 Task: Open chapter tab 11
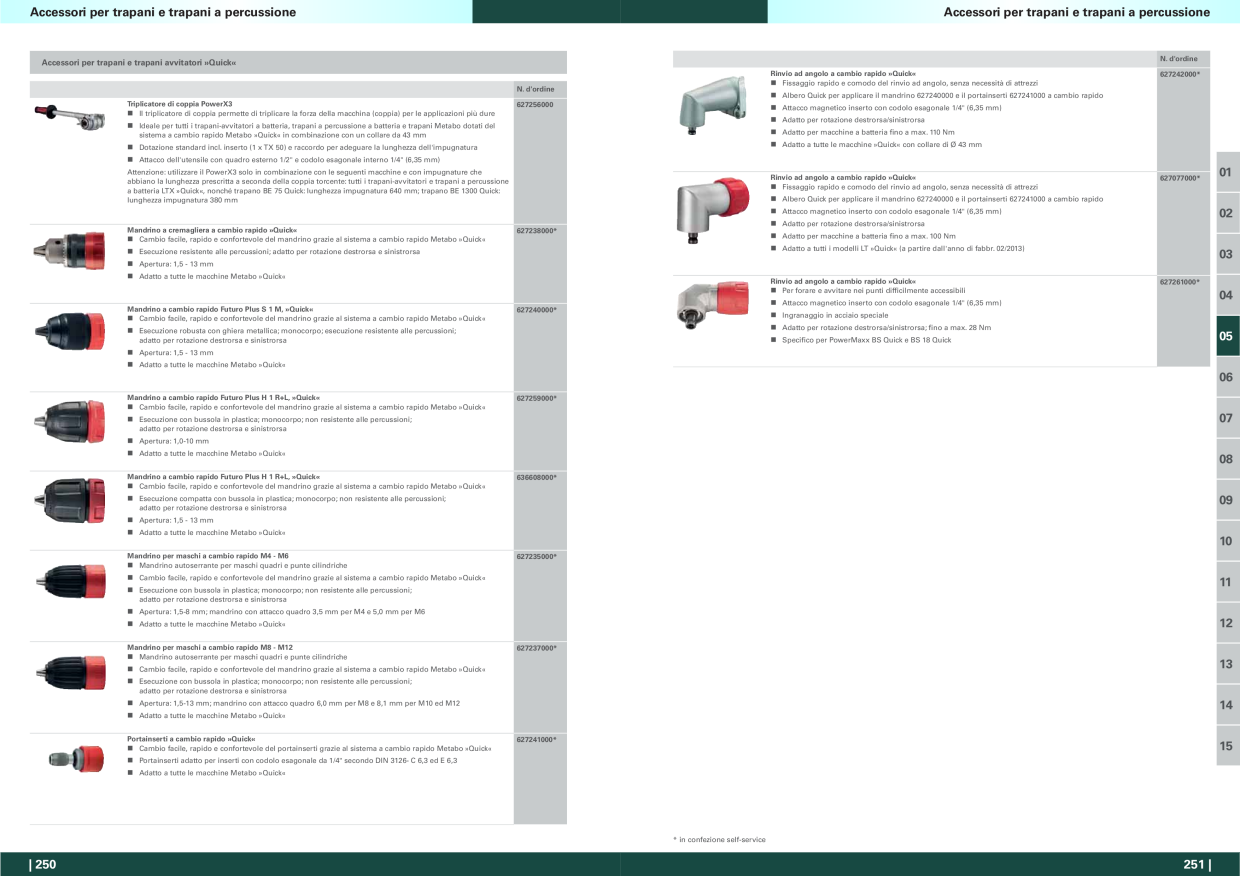pyautogui.click(x=1227, y=582)
